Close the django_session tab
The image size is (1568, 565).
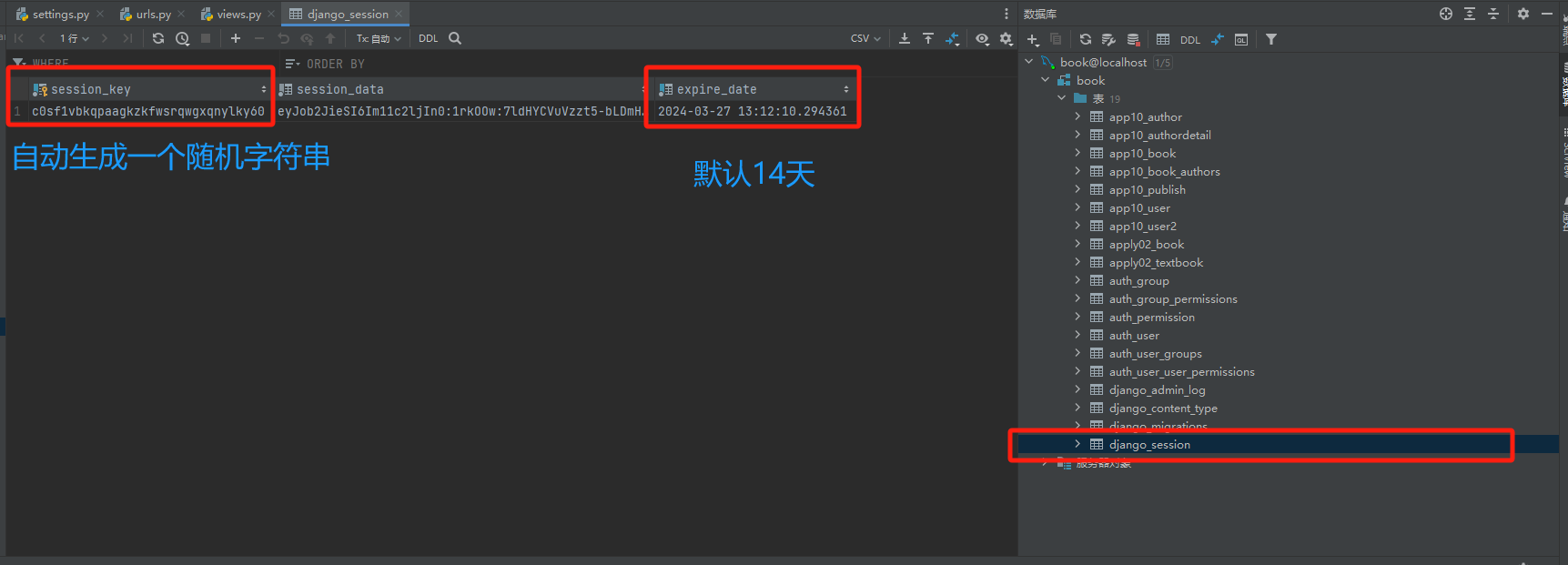[399, 14]
